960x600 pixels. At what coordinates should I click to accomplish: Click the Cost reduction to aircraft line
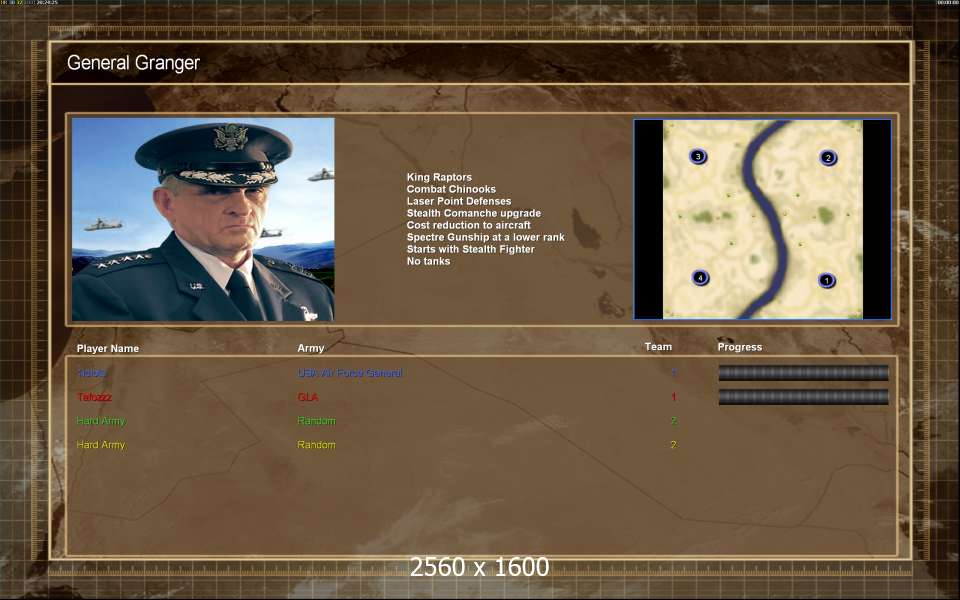[468, 225]
